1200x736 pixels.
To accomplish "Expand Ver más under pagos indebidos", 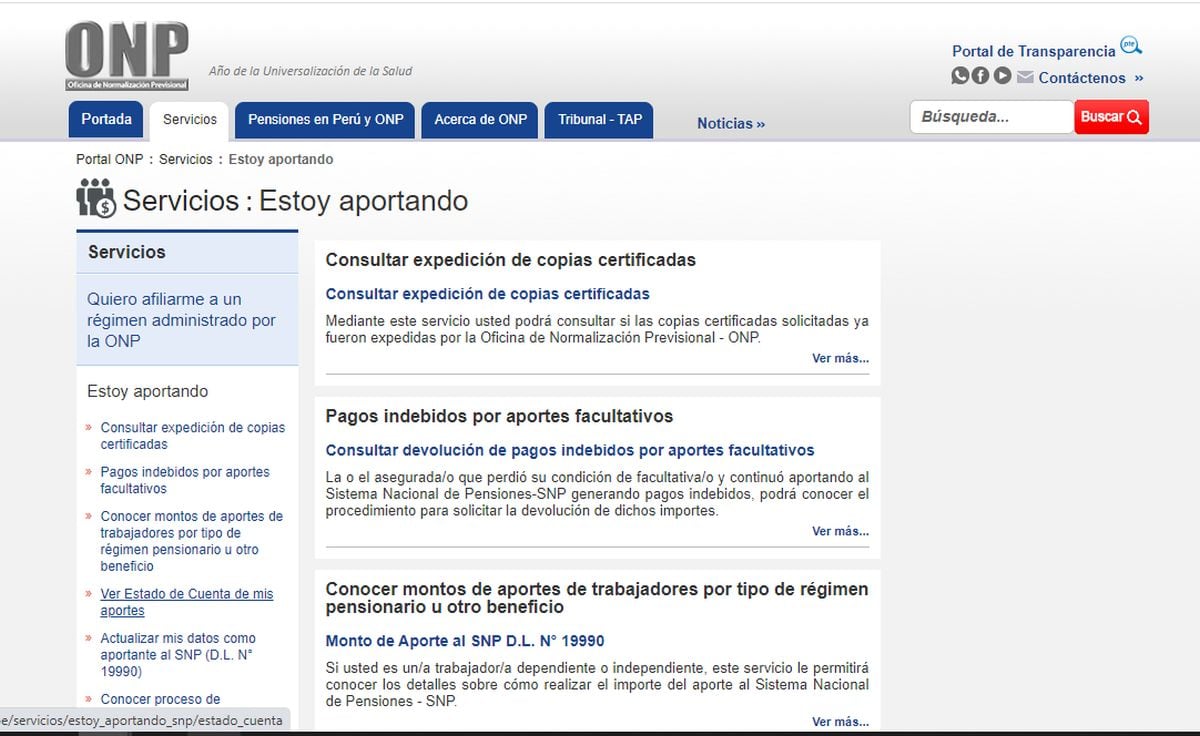I will click(840, 531).
